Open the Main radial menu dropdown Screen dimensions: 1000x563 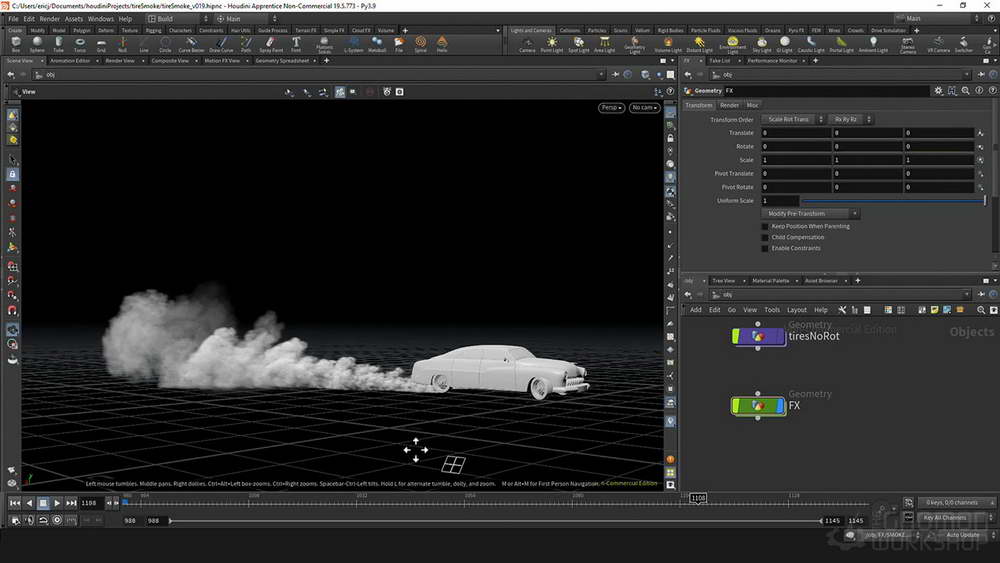click(x=246, y=18)
